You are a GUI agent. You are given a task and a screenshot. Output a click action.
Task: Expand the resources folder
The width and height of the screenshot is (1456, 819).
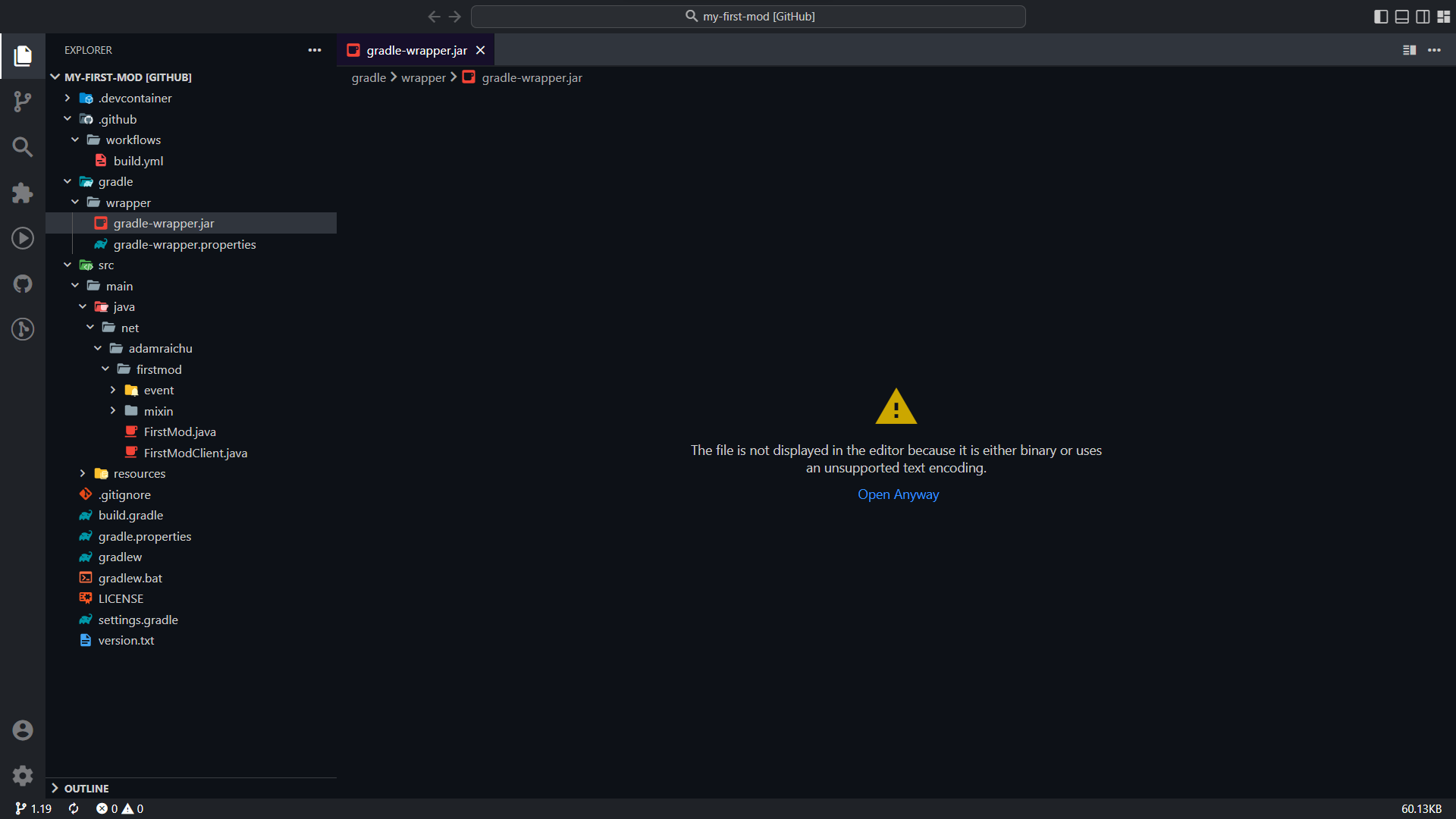pyautogui.click(x=140, y=473)
